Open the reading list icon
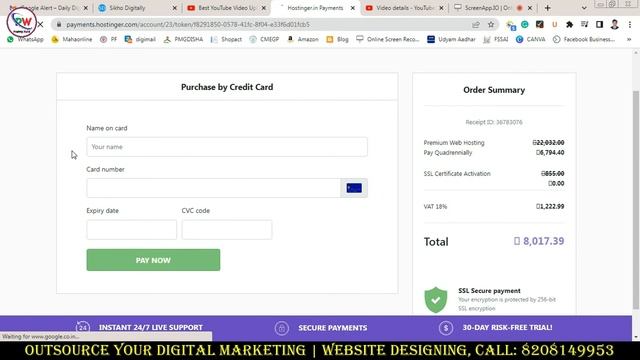 584,24
